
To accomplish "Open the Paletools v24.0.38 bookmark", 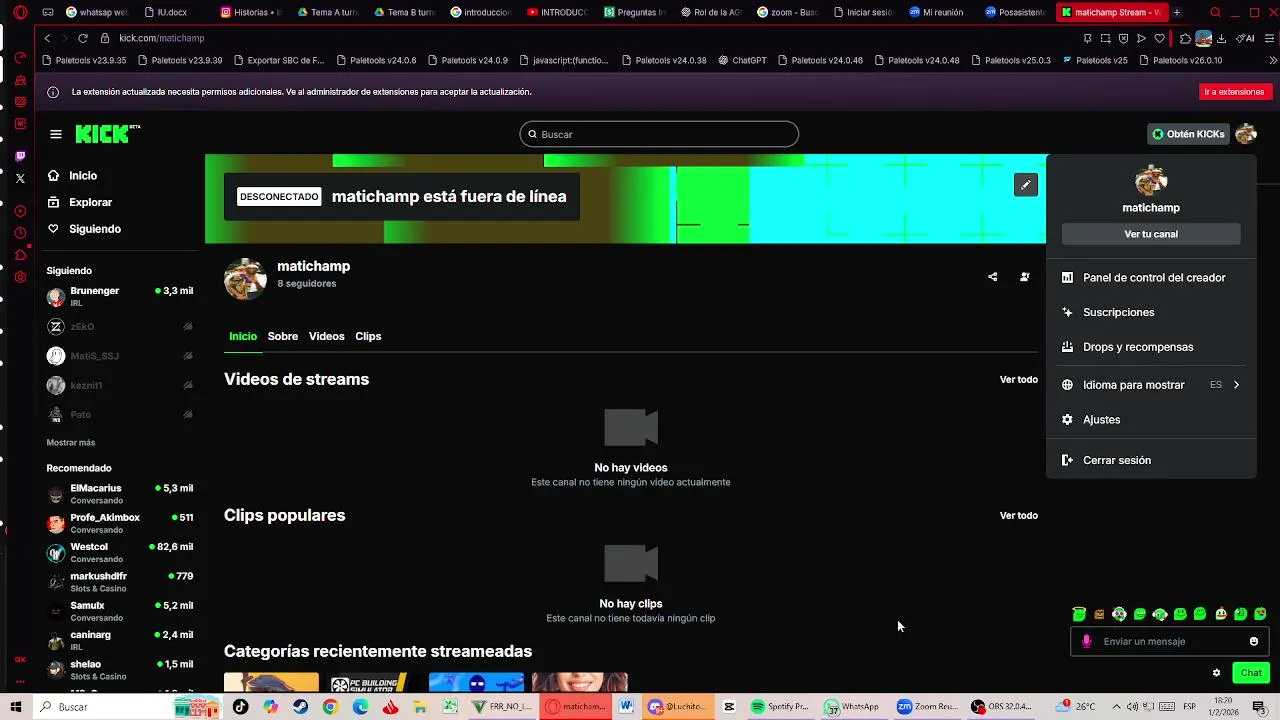I will [663, 60].
